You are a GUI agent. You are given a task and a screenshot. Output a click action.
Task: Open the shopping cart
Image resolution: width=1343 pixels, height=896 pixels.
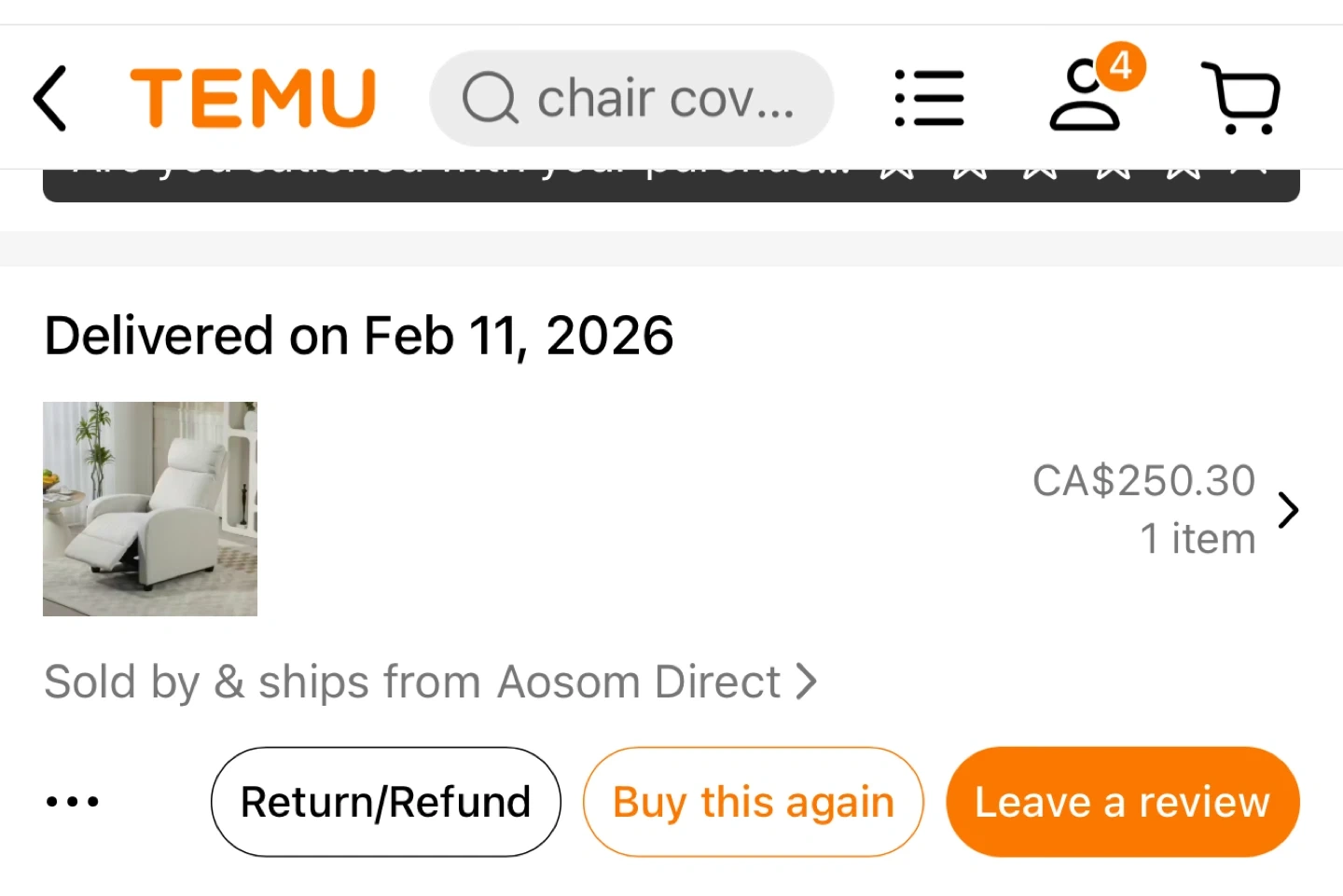coord(1241,99)
